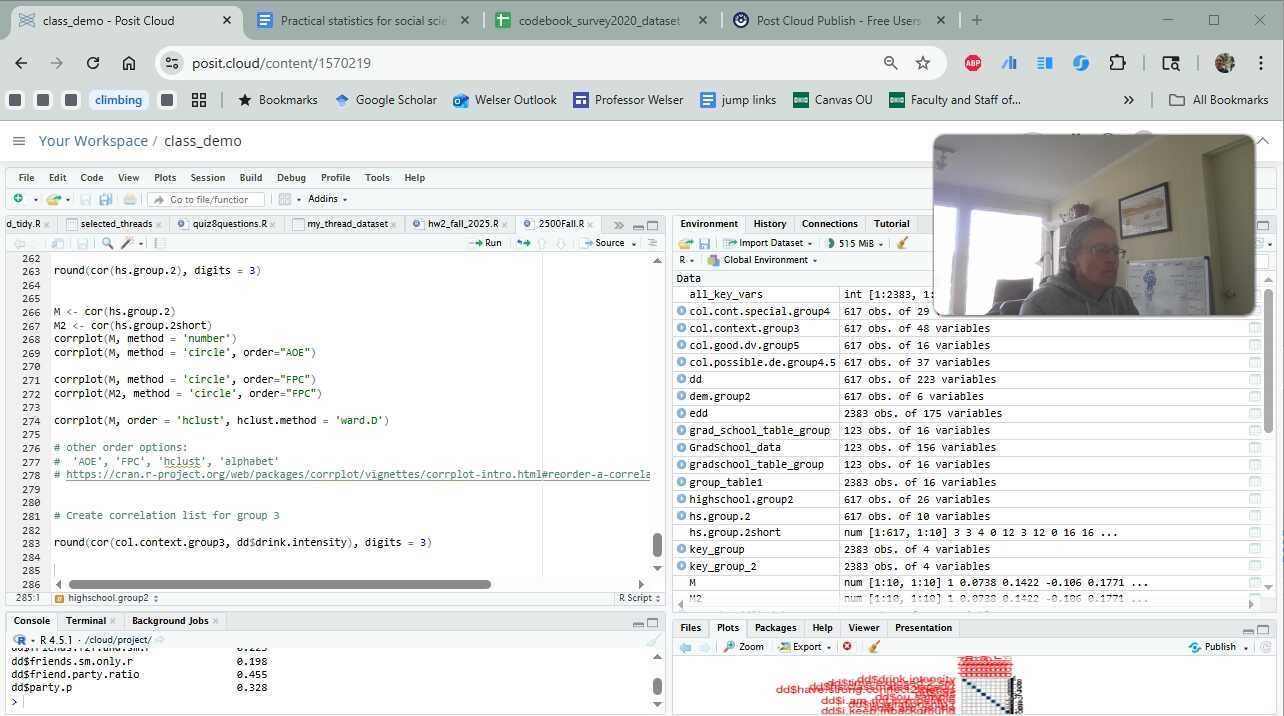Image resolution: width=1284 pixels, height=716 pixels.
Task: Click the find/replace magnifier in the editor toolbar
Action: [x=107, y=243]
